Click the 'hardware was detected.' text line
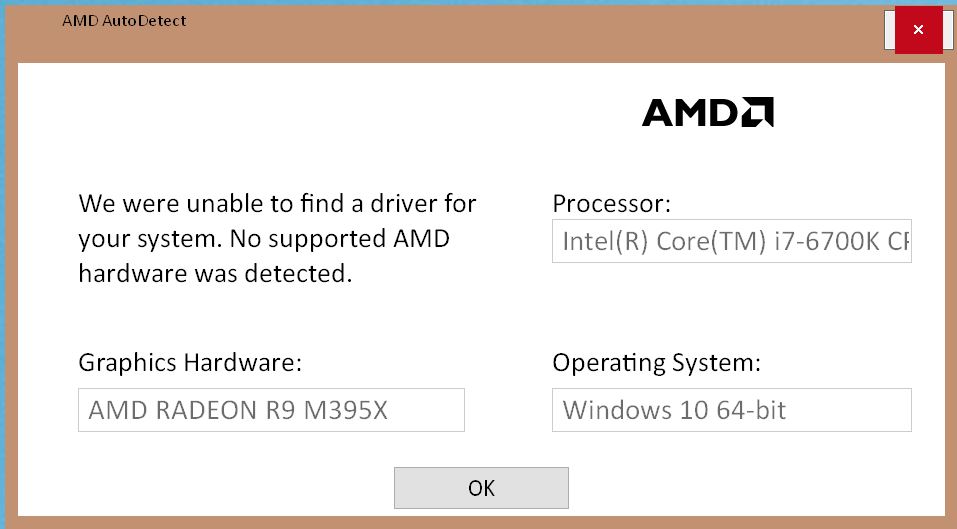The image size is (957, 529). click(x=215, y=273)
